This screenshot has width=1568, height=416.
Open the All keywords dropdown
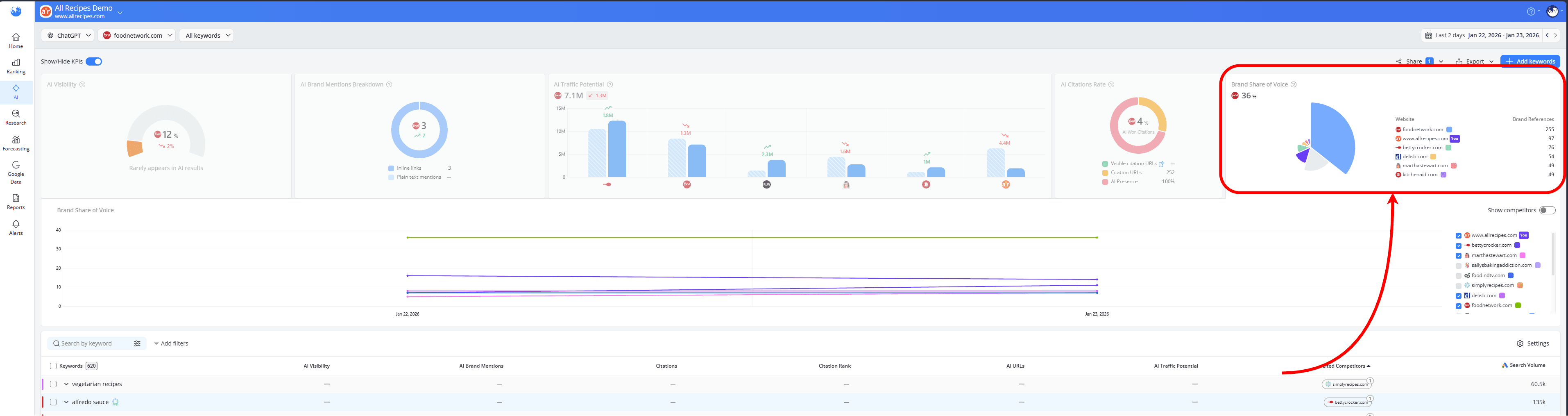click(206, 35)
